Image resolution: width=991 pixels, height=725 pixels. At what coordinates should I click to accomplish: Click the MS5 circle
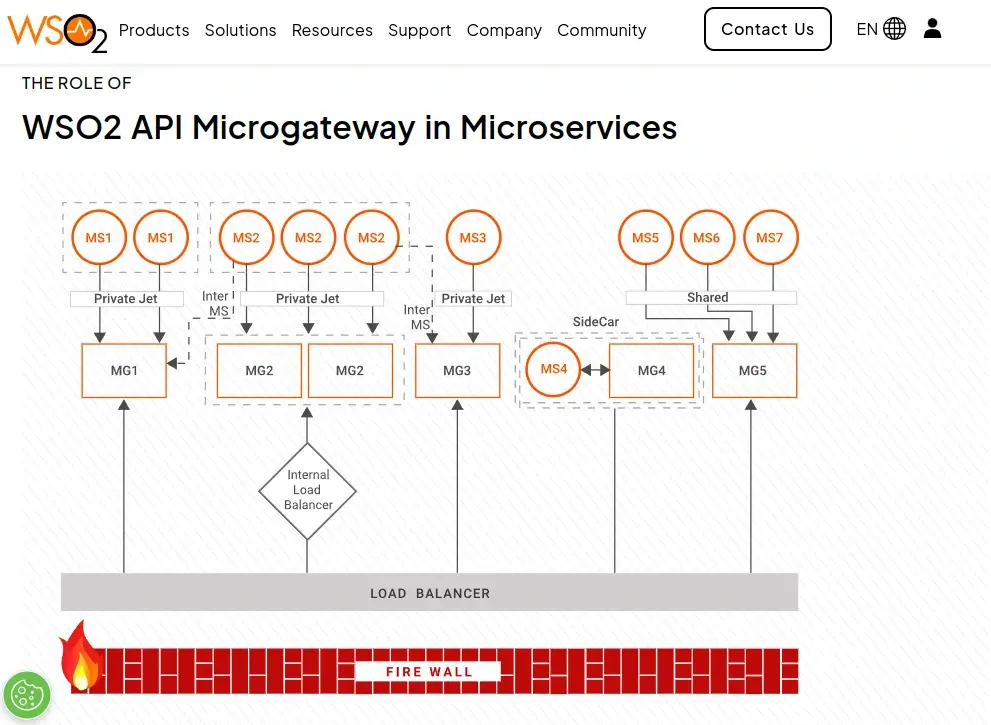tap(645, 238)
